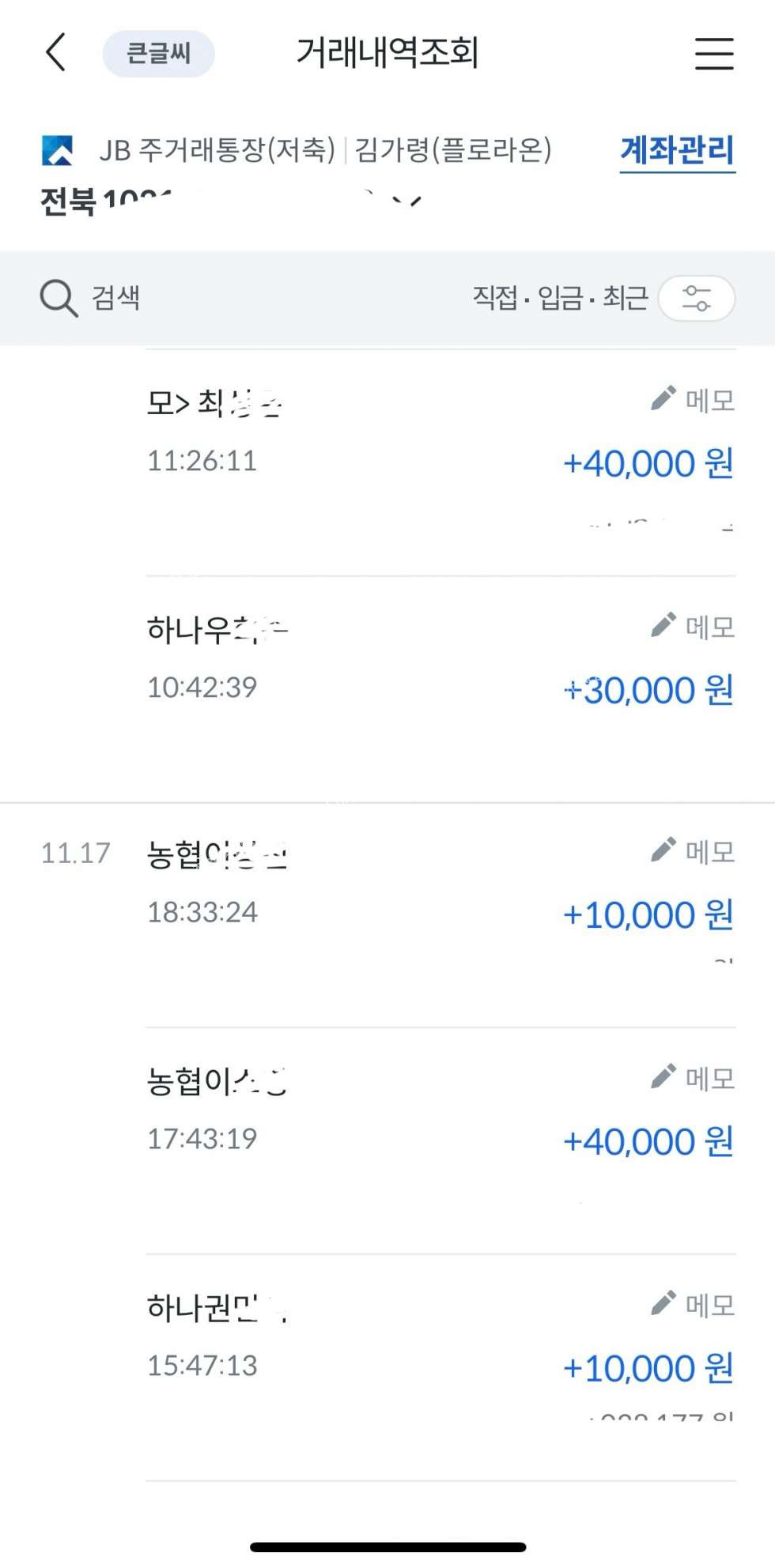This screenshot has height=1568, width=775.
Task: Open the filter settings slider button
Action: 696,298
